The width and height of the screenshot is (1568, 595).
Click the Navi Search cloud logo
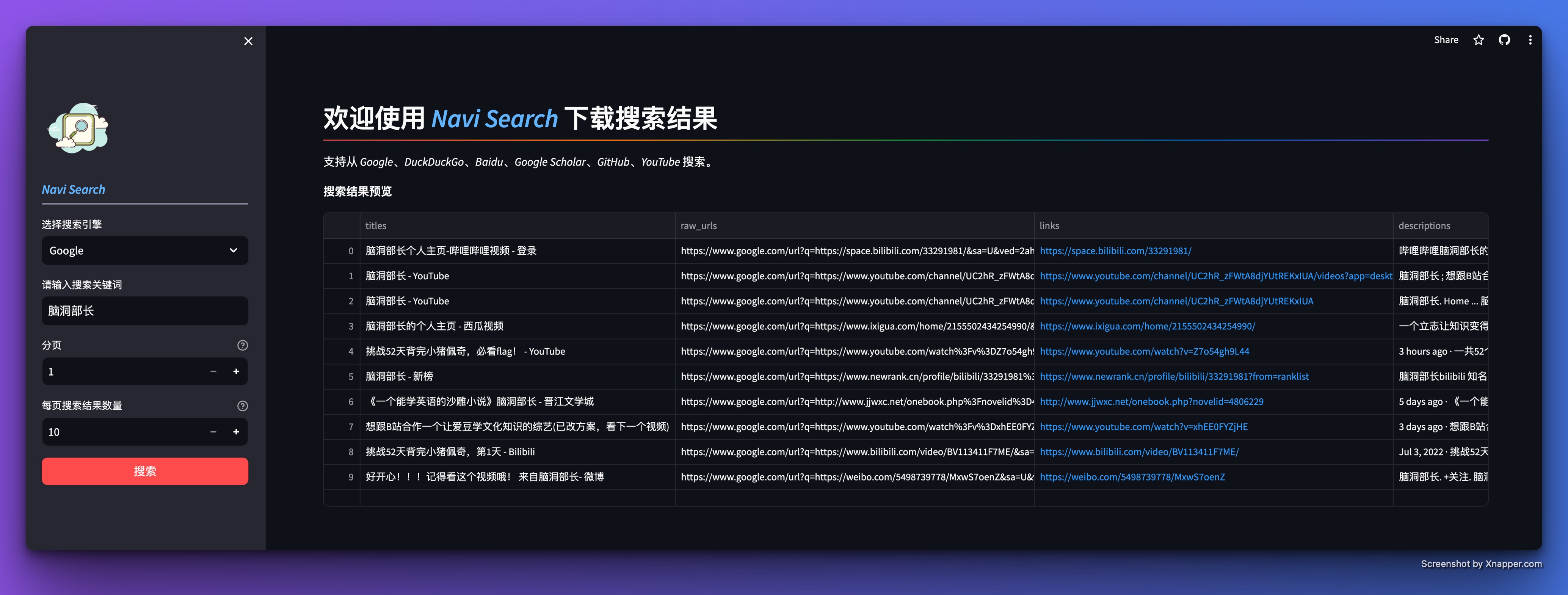pos(78,128)
